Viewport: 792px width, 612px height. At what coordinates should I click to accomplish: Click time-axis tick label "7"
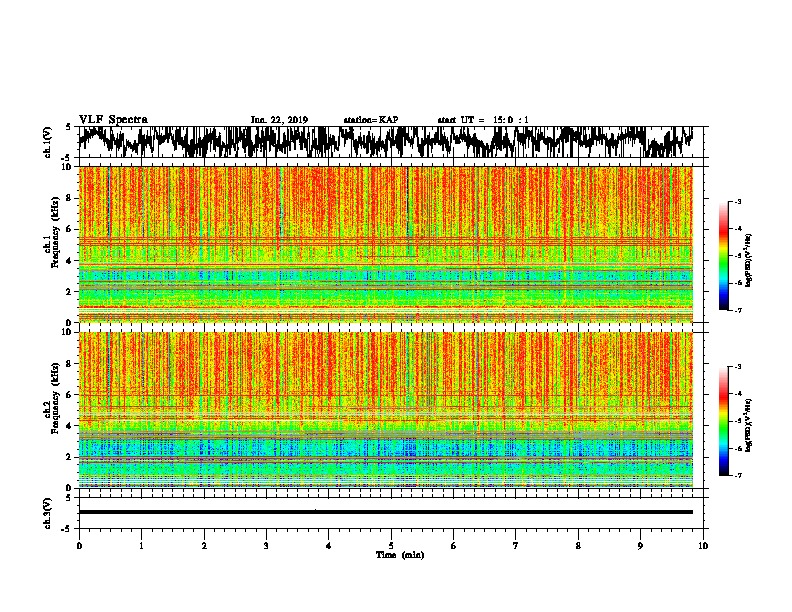516,546
